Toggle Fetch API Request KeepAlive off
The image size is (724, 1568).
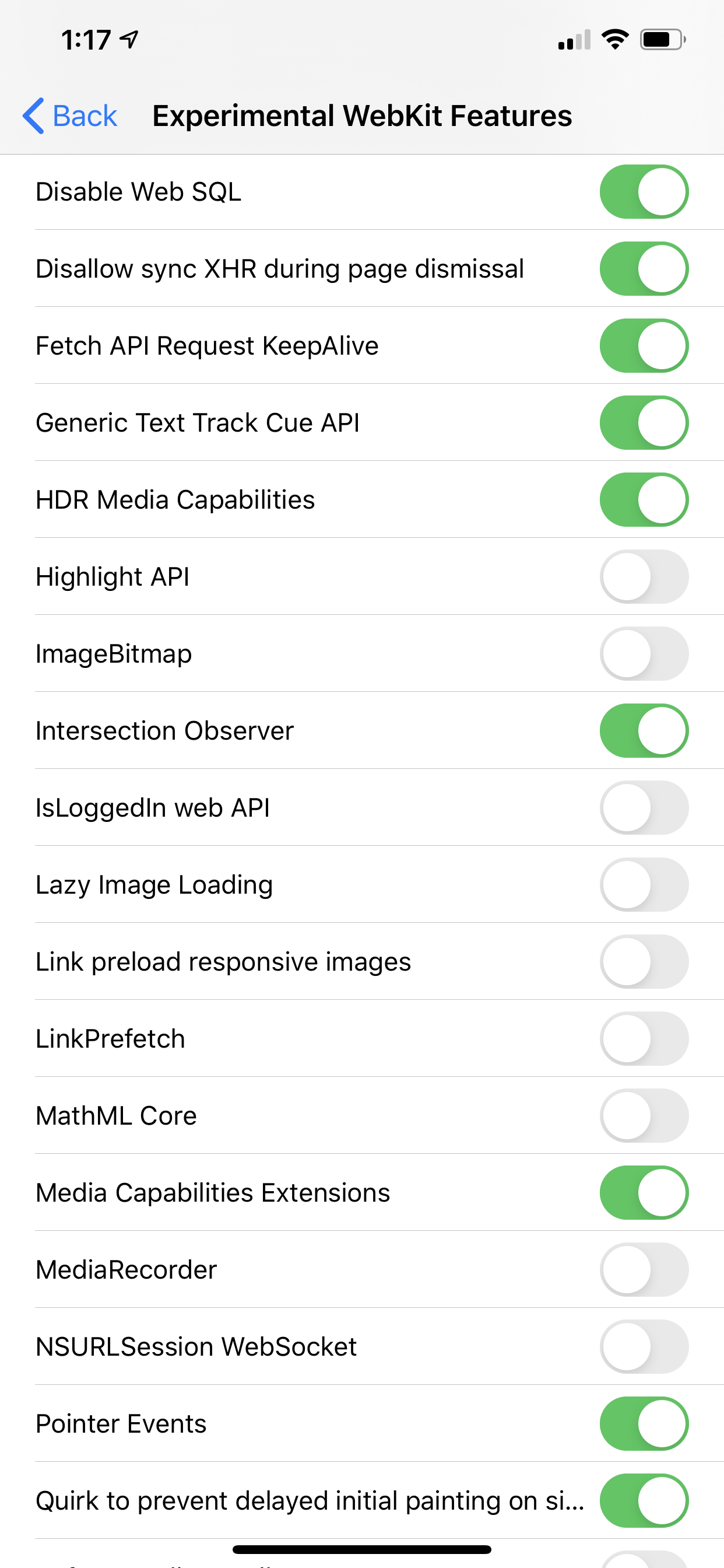pyautogui.click(x=644, y=346)
